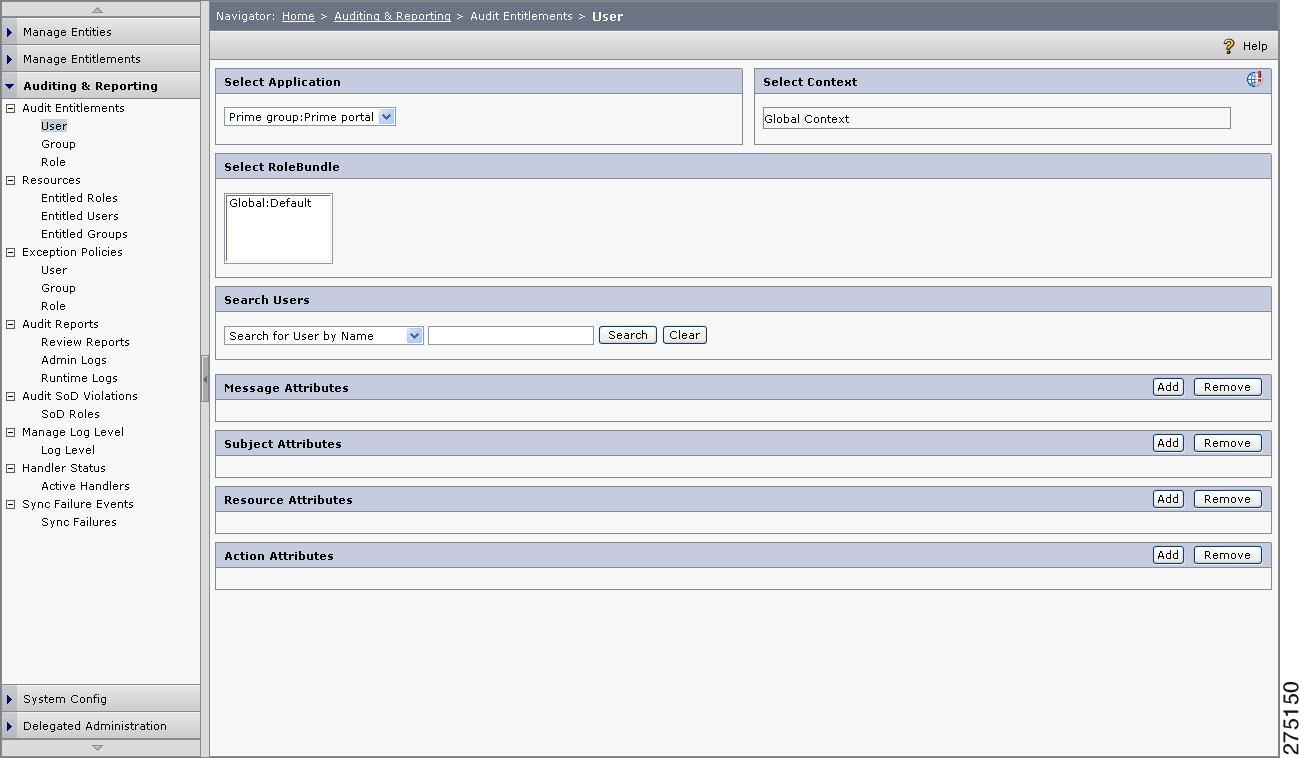Collapse the Audit Entitlements tree node
The height and width of the screenshot is (758, 1306).
(11, 108)
